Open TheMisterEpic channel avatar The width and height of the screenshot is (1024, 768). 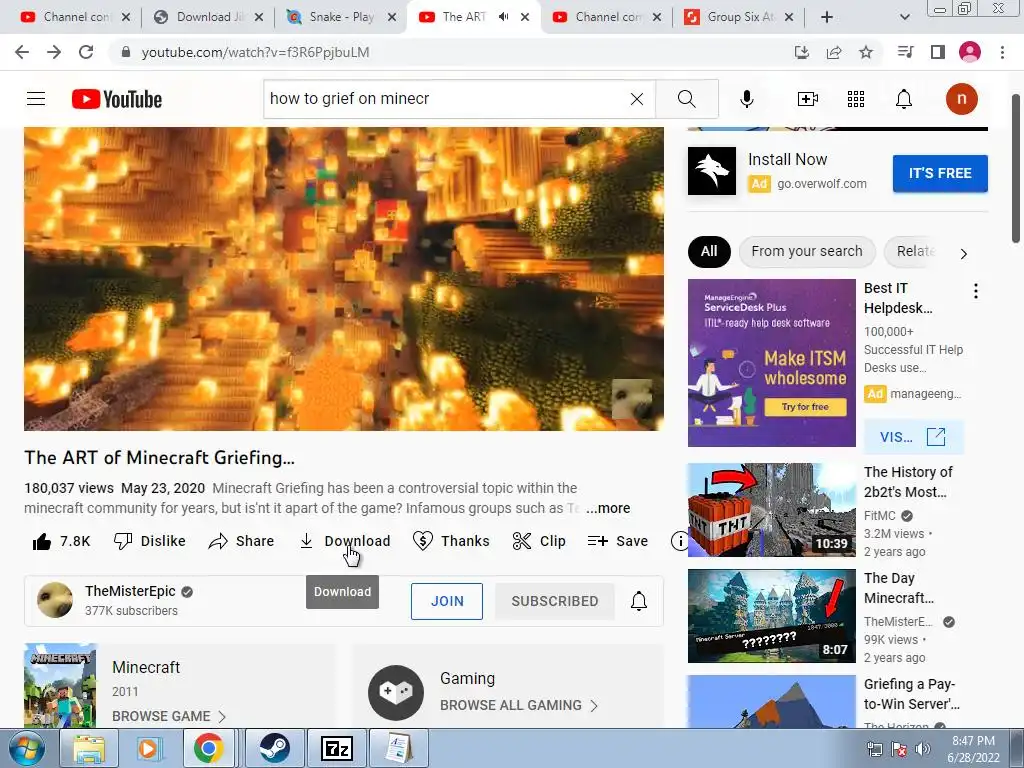(55, 600)
